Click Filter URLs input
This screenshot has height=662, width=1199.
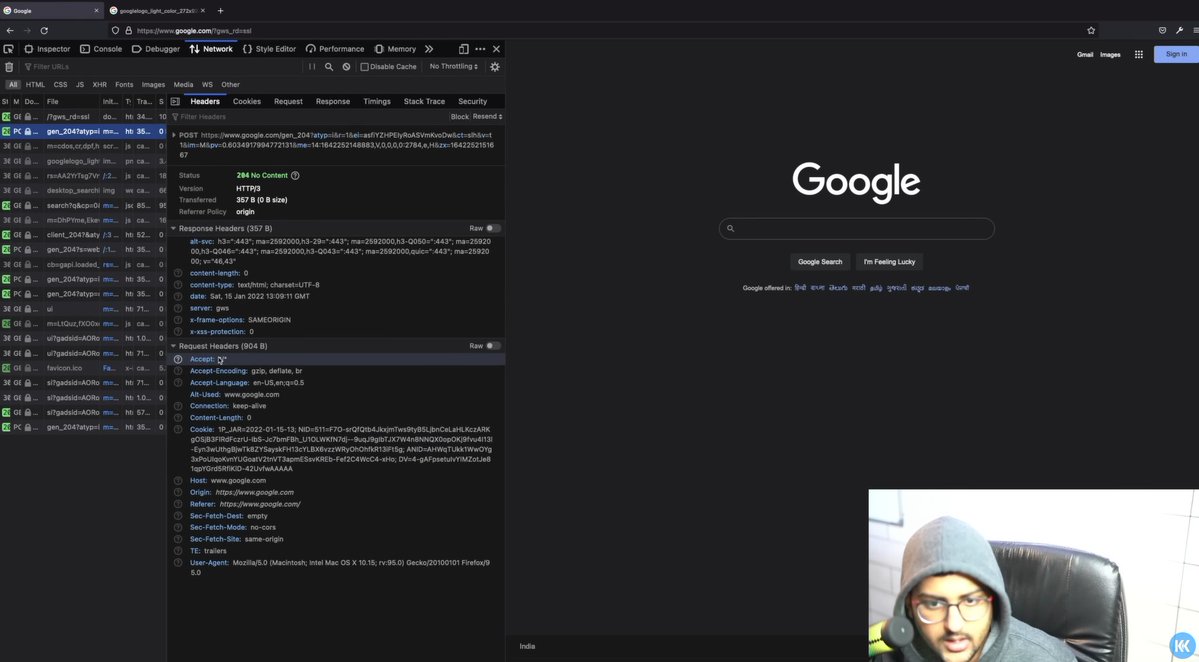click(x=161, y=67)
